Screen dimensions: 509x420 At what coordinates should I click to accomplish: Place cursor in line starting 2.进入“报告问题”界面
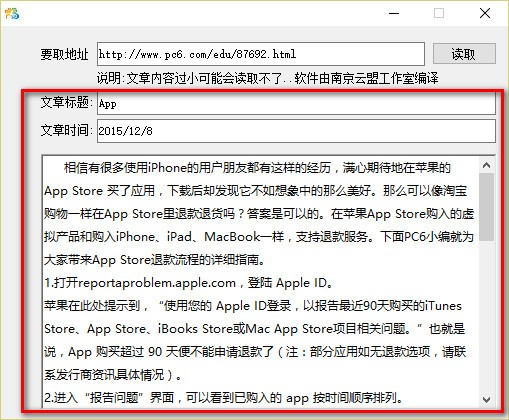click(x=223, y=397)
